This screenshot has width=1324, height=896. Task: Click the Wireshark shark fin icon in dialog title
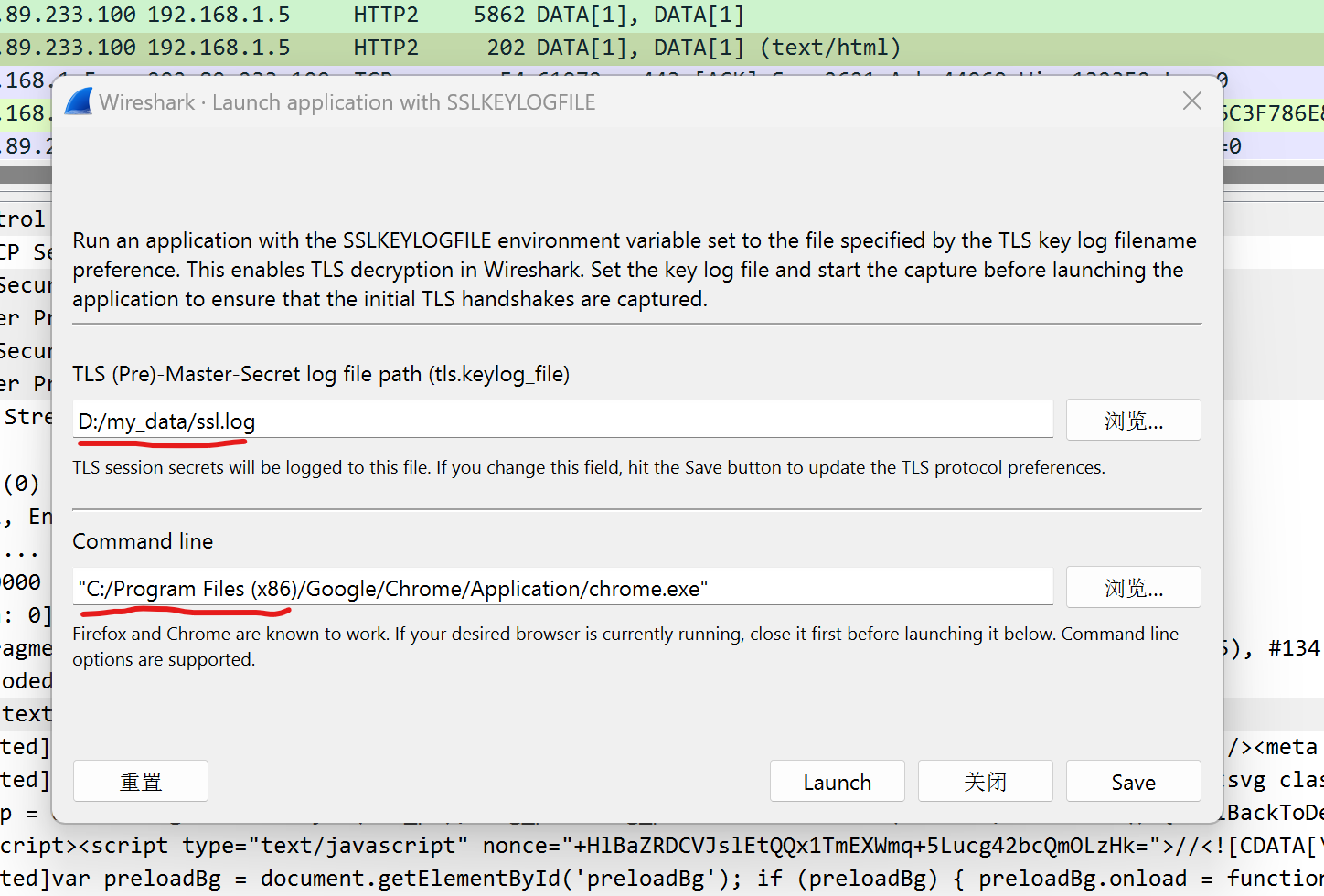click(79, 101)
